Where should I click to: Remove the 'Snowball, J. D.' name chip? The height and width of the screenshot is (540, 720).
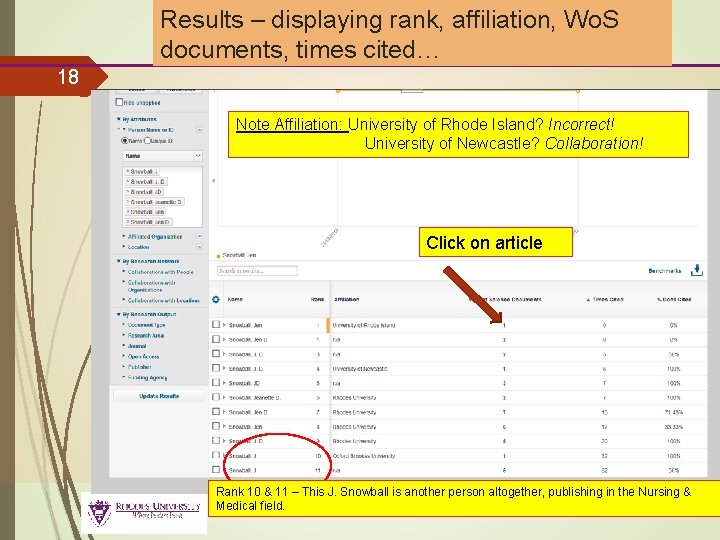[128, 181]
